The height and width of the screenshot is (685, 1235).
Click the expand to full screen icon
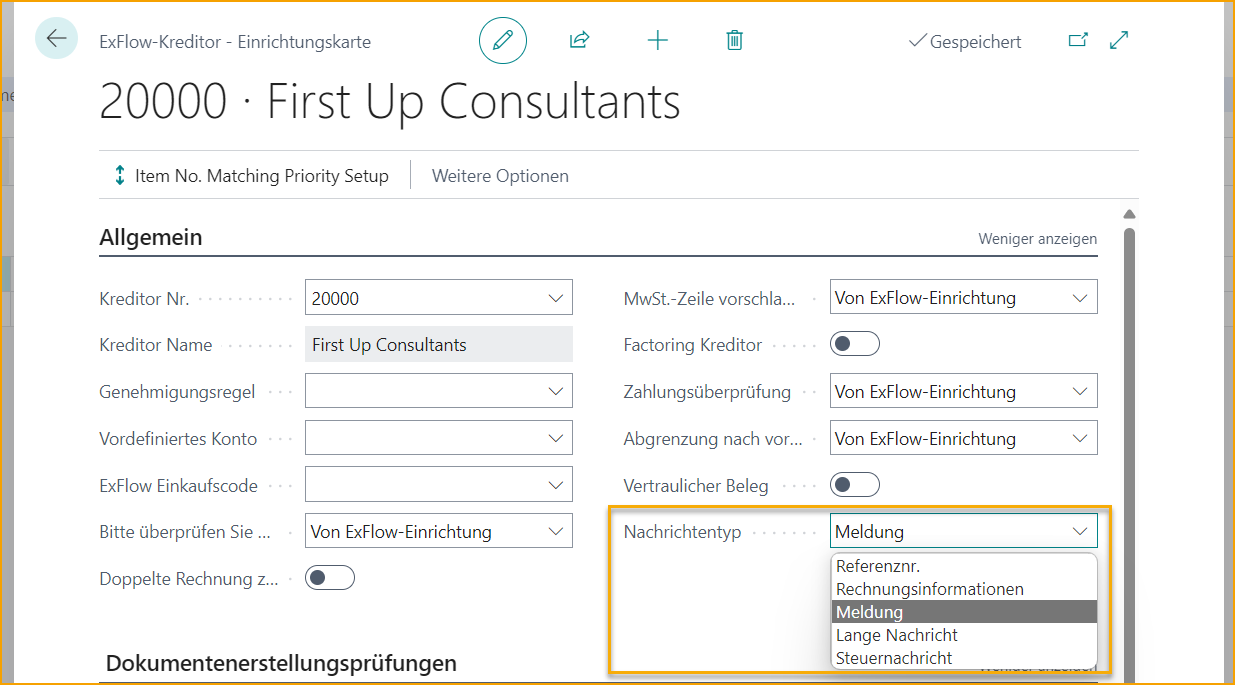tap(1119, 40)
